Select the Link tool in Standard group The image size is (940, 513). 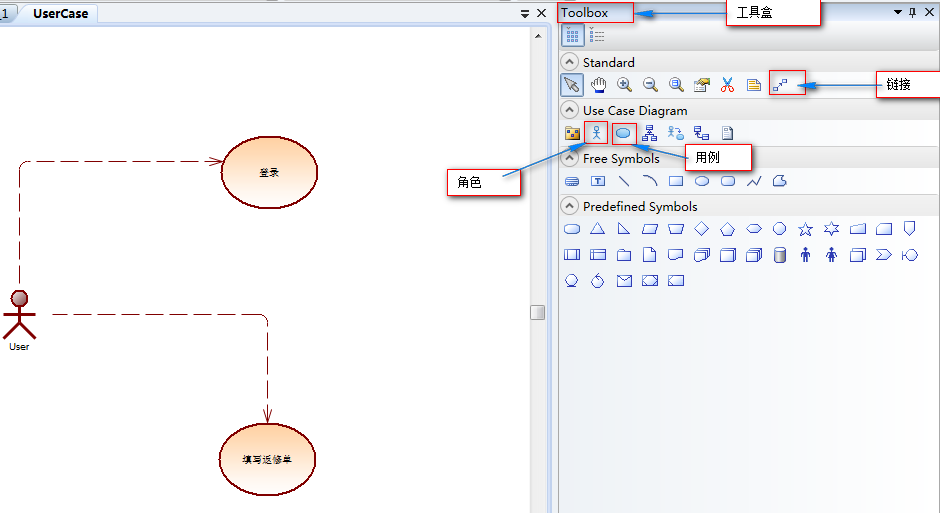coord(780,85)
